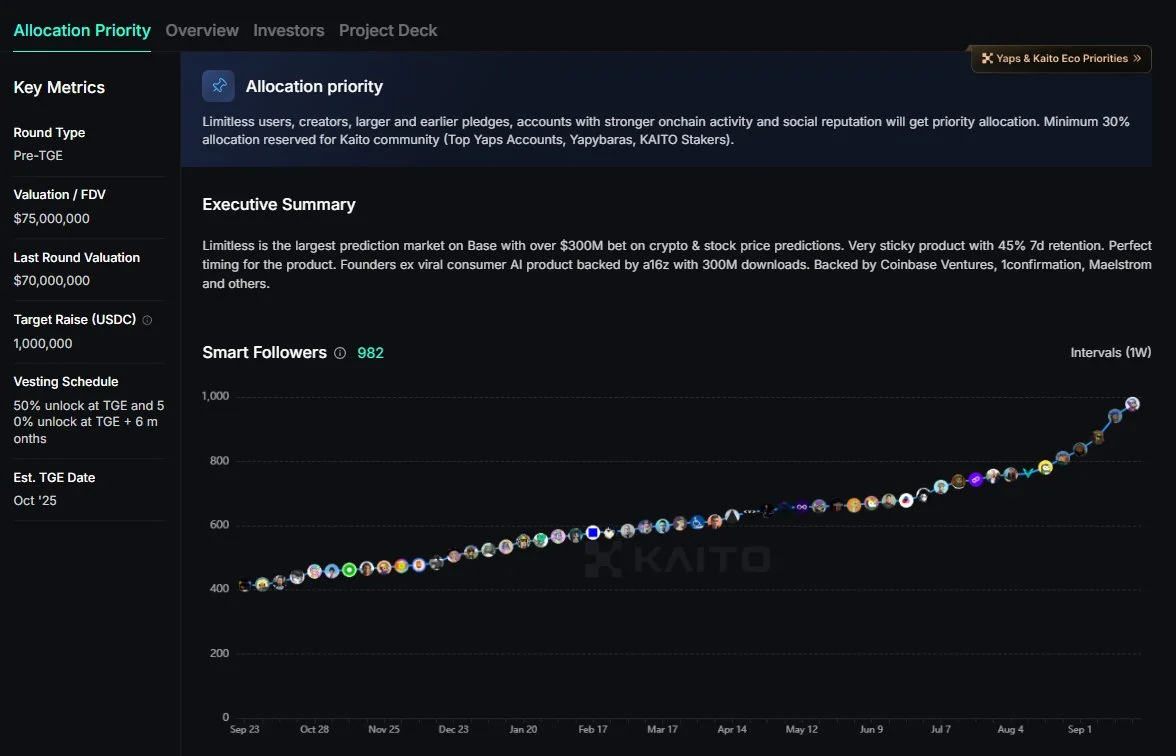Select the Allocation Priority tab
1176x756 pixels.
click(x=82, y=30)
